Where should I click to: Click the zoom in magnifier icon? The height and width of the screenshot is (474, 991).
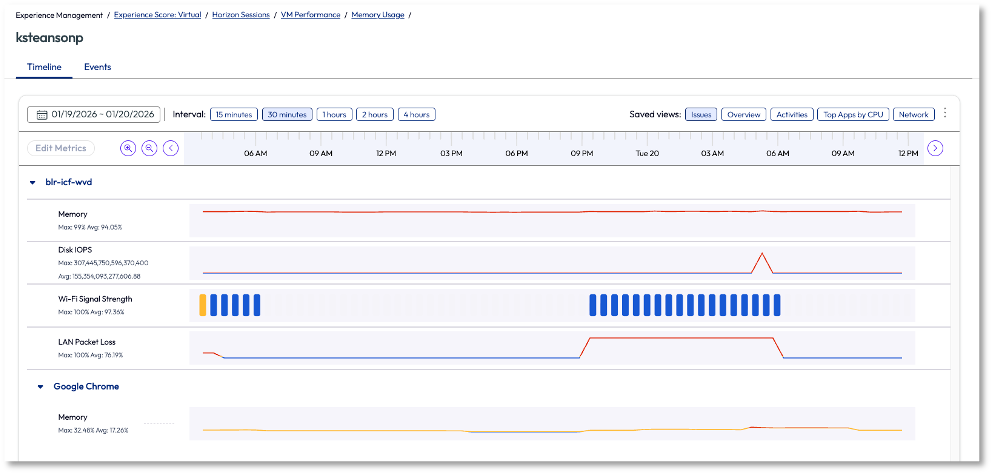pyautogui.click(x=128, y=148)
